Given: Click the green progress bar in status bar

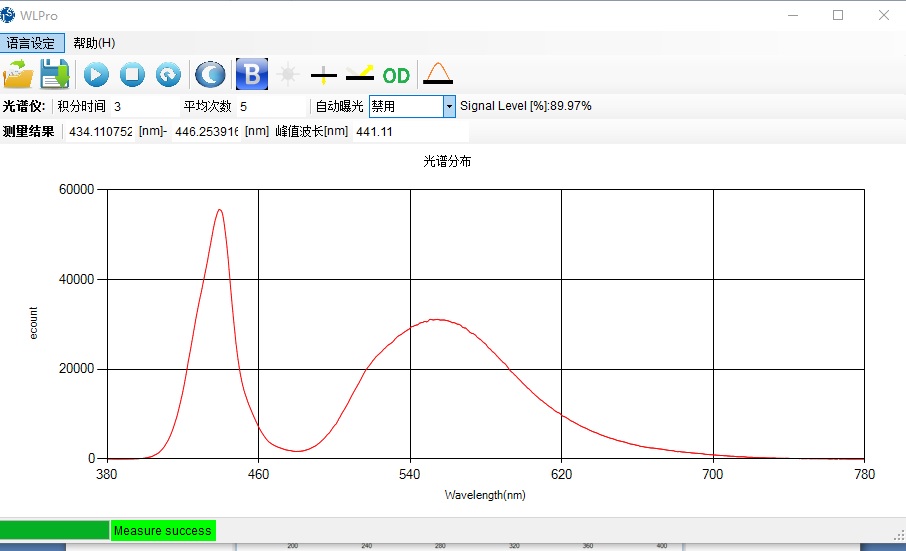Looking at the screenshot, I should point(54,530).
